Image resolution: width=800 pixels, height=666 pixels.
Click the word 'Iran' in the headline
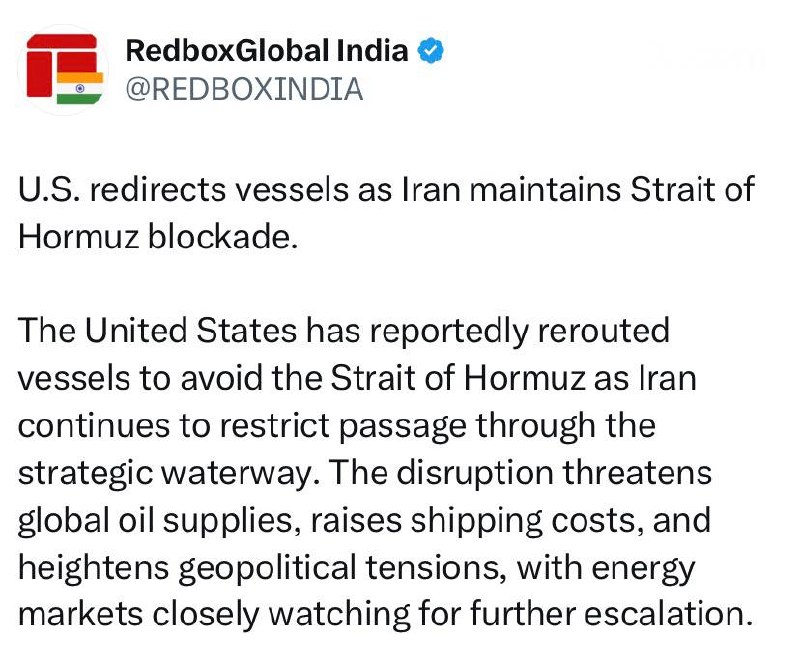point(431,189)
